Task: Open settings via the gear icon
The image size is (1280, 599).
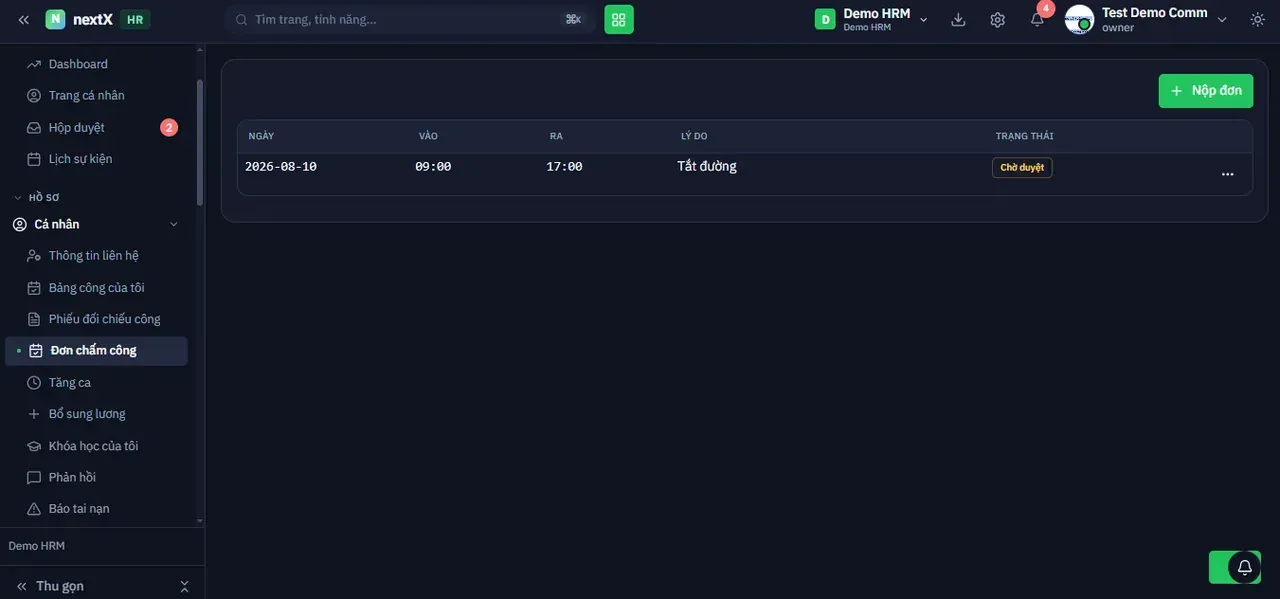Action: [997, 20]
